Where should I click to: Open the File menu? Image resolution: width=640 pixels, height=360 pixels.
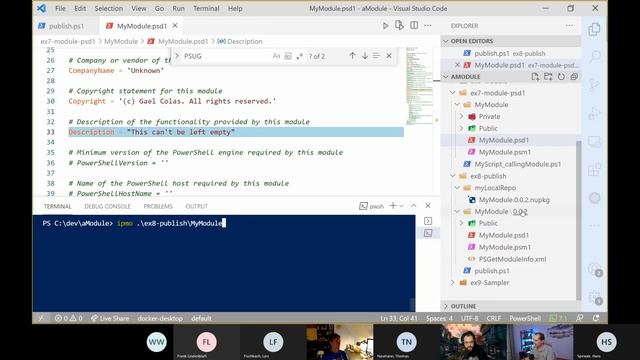(x=60, y=8)
